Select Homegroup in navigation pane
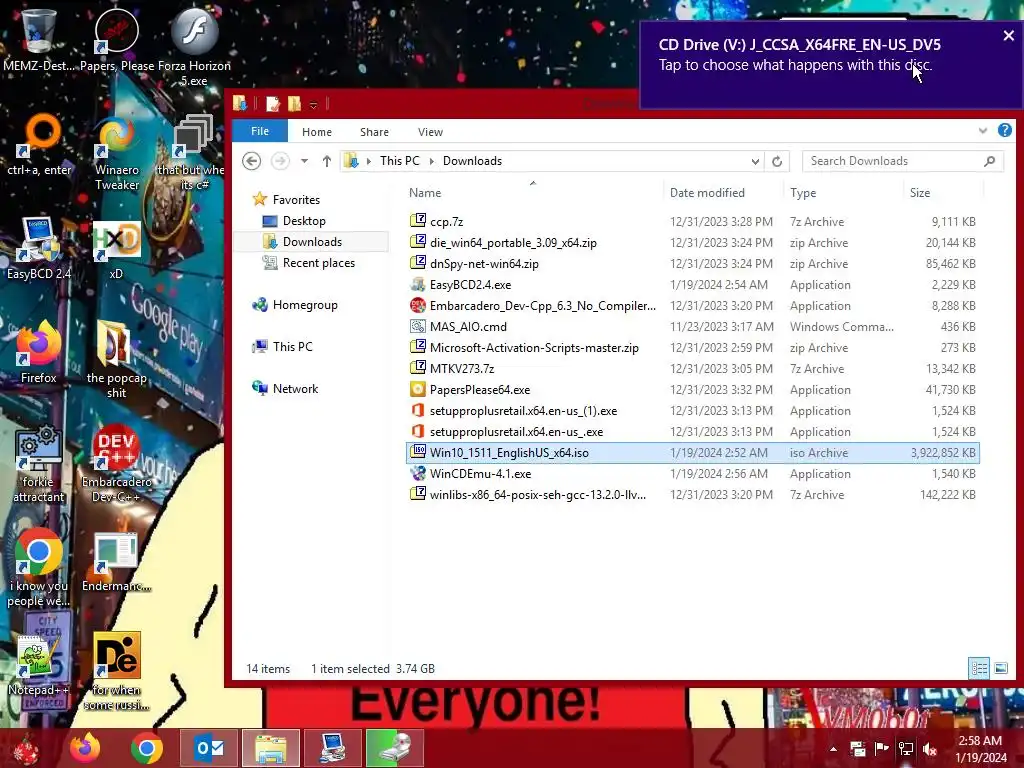This screenshot has height=768, width=1024. (x=305, y=305)
